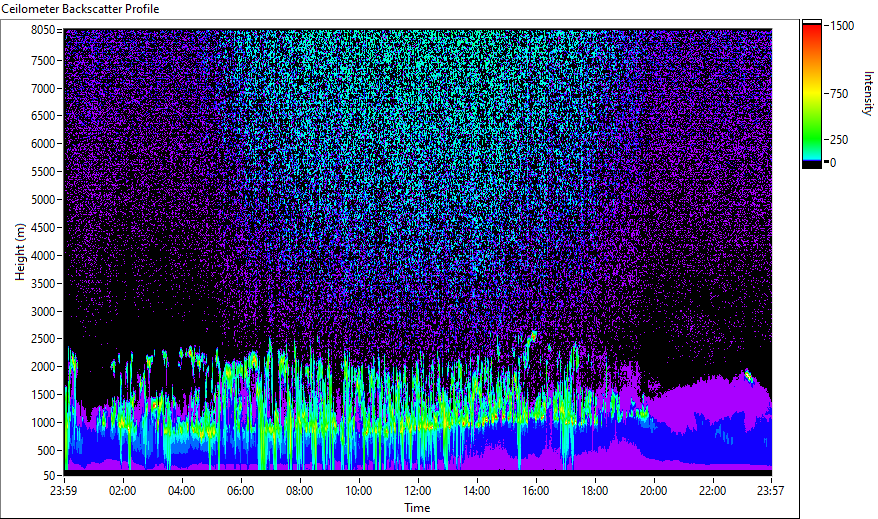This screenshot has width=878, height=519.
Task: Click the 02:00 time axis label
Action: point(123,491)
